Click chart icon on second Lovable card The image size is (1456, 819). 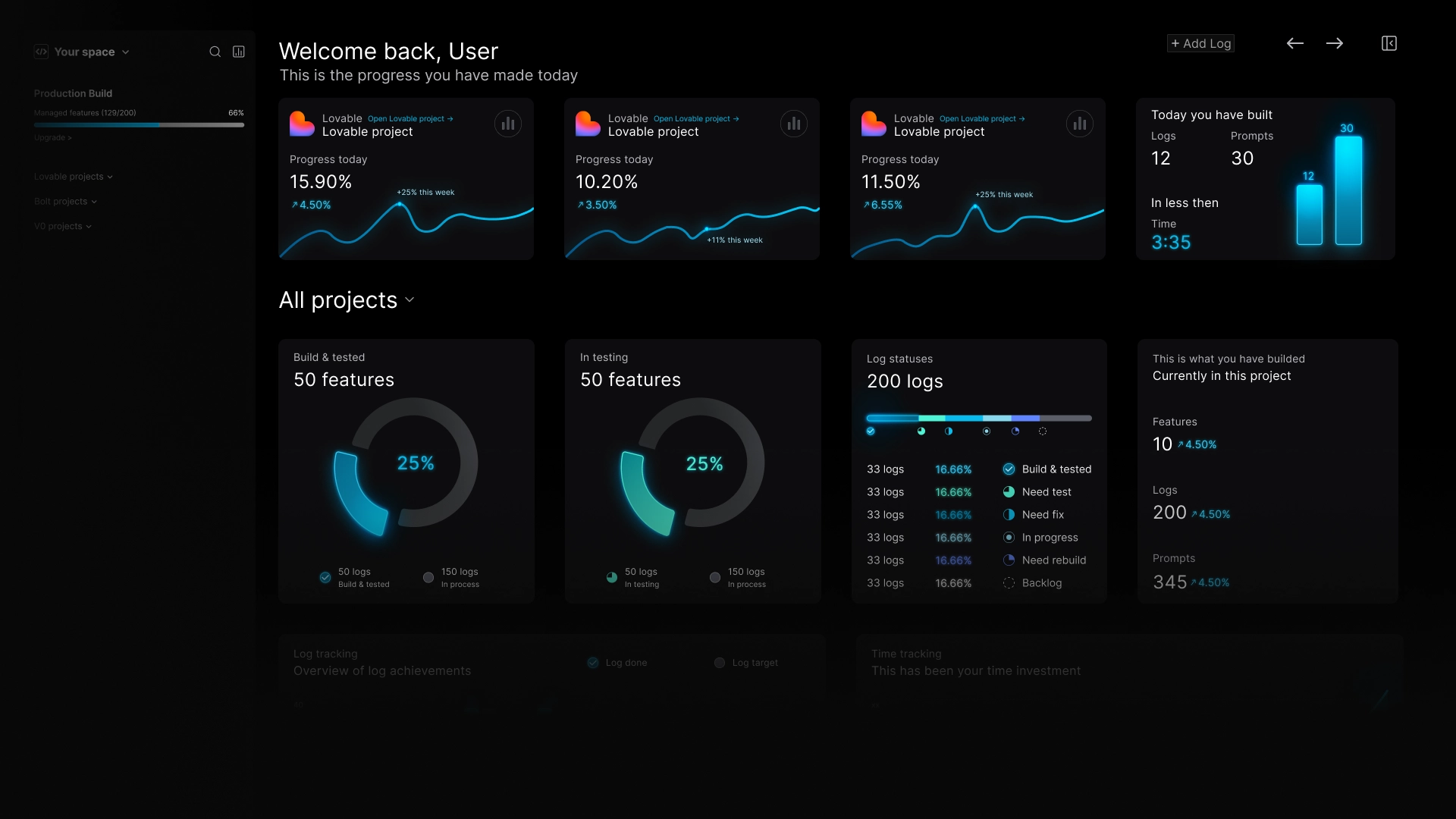(x=794, y=124)
